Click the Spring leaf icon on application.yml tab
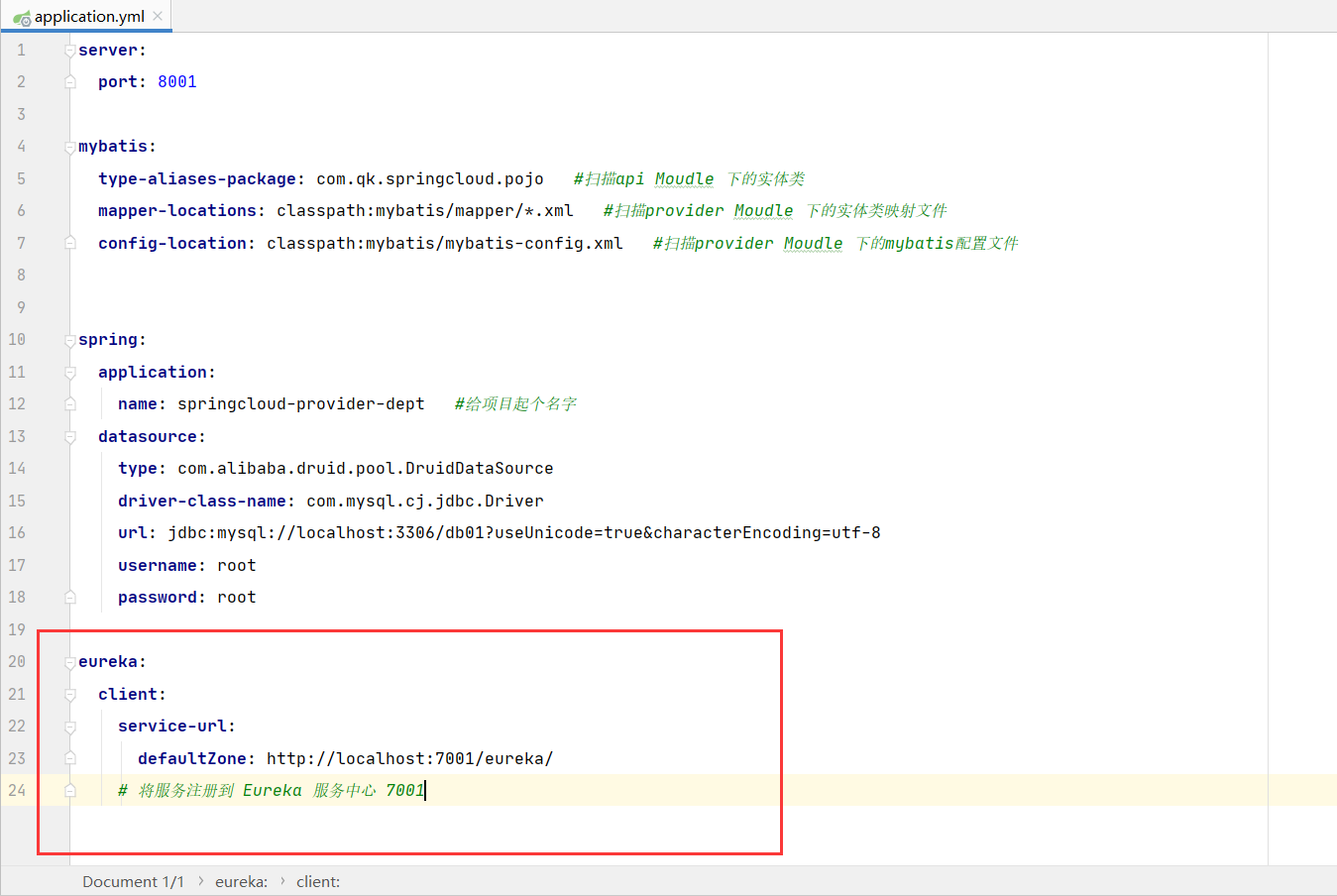 click(22, 17)
